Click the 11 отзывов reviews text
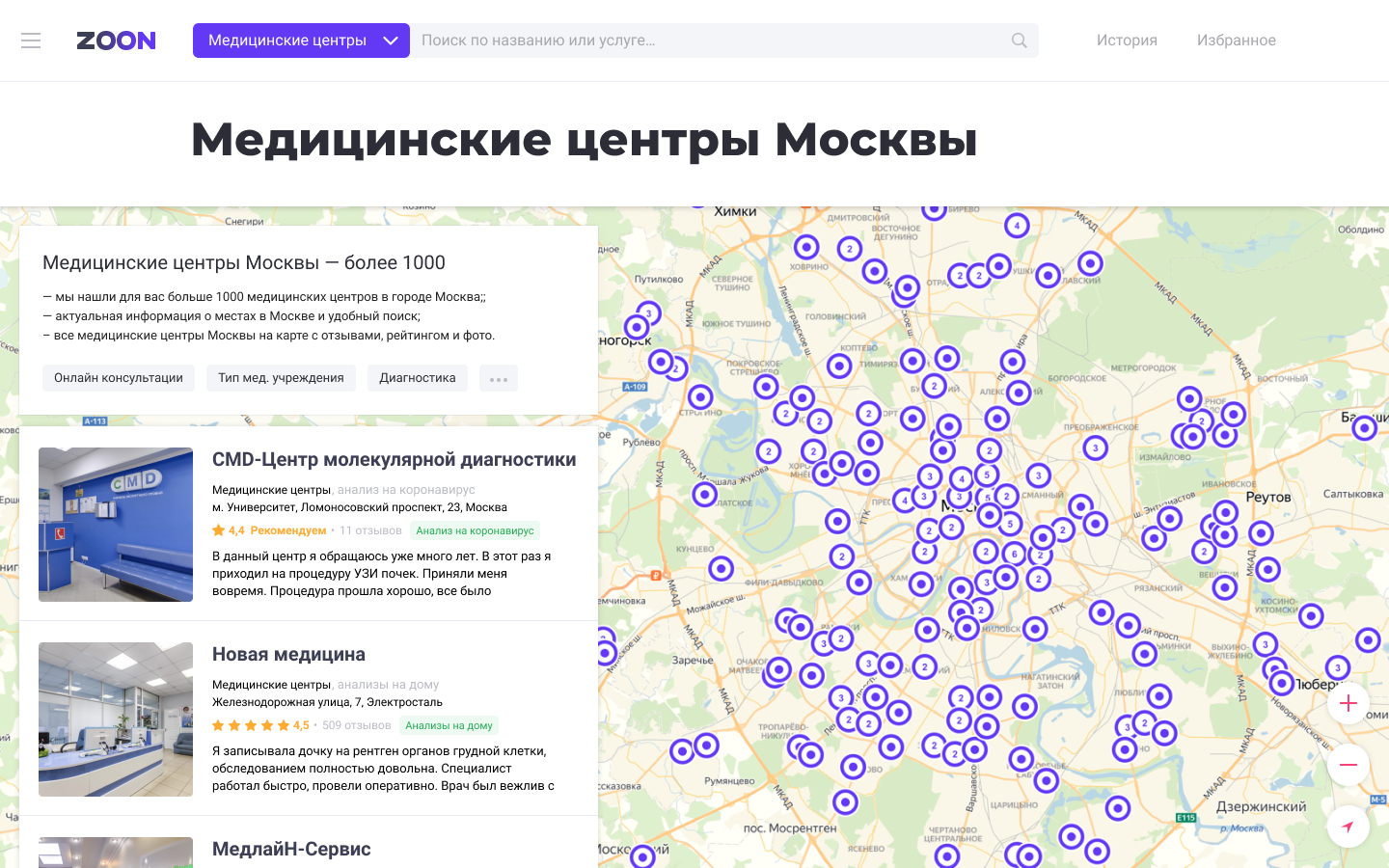Screen dimensions: 1389x868 pos(370,530)
